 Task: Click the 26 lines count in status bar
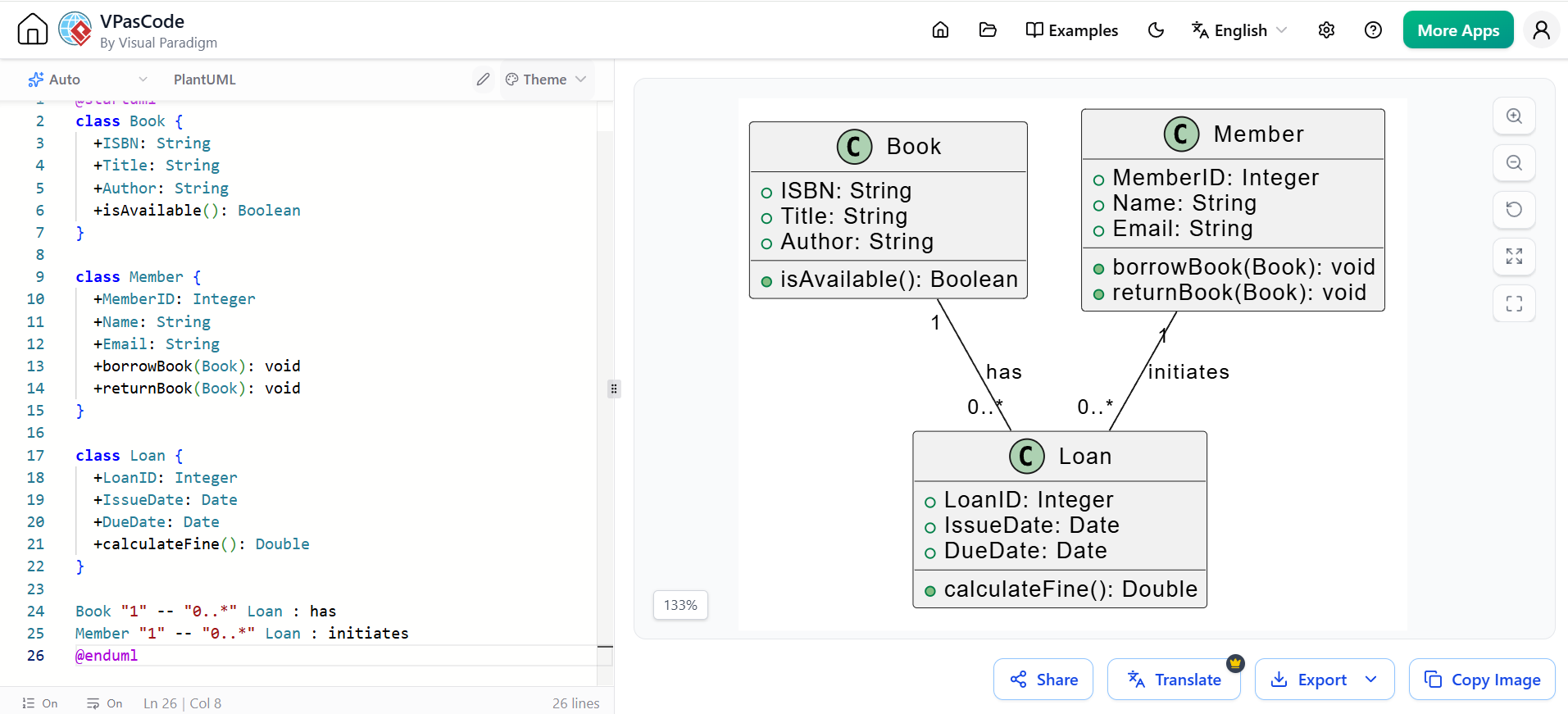[x=575, y=703]
